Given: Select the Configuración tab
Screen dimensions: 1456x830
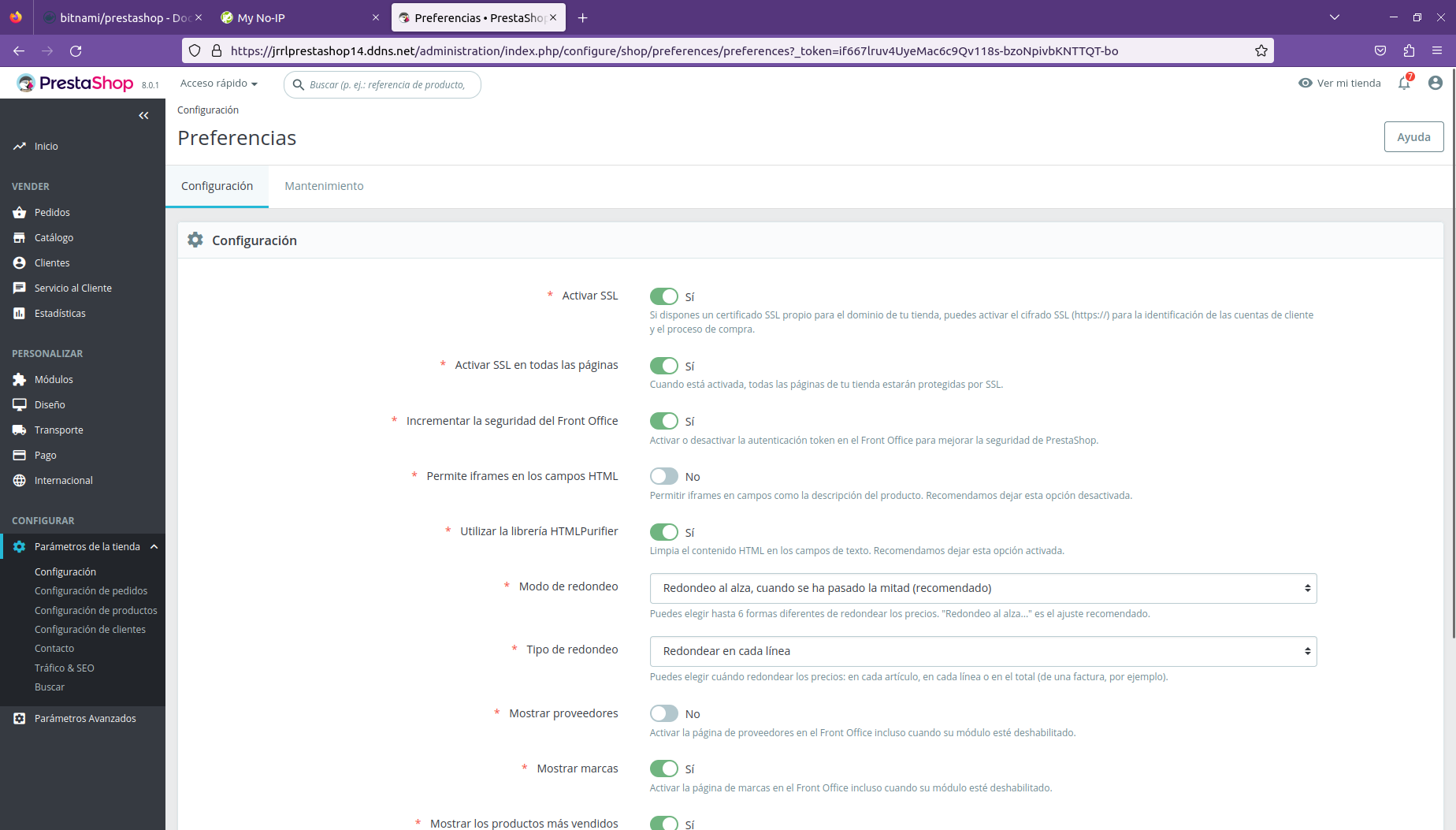Looking at the screenshot, I should [217, 186].
